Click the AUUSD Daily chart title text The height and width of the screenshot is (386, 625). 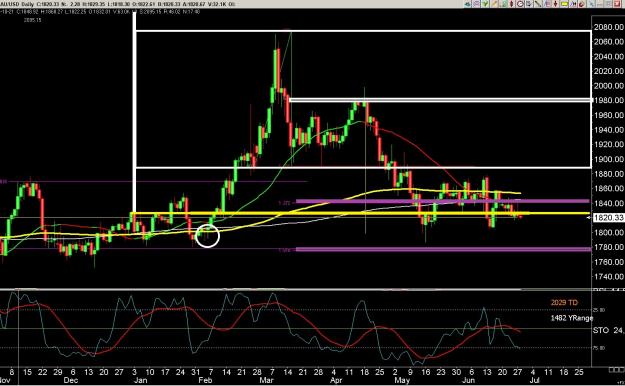click(17, 4)
